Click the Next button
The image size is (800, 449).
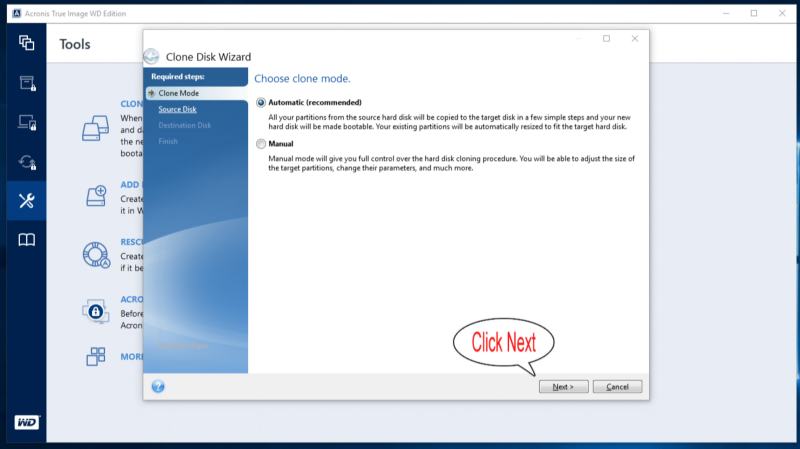[564, 387]
